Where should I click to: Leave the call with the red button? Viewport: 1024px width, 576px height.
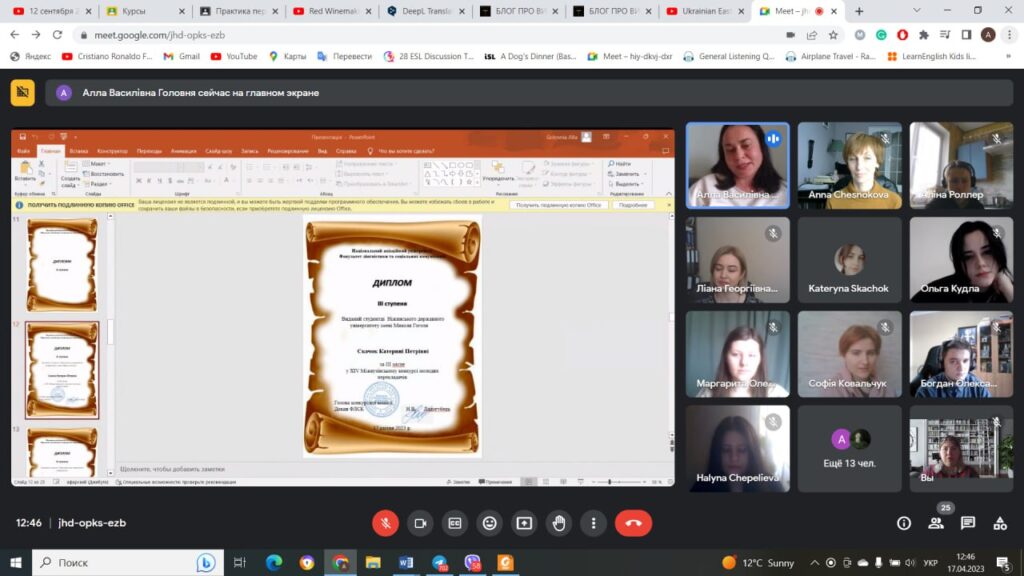[x=633, y=523]
